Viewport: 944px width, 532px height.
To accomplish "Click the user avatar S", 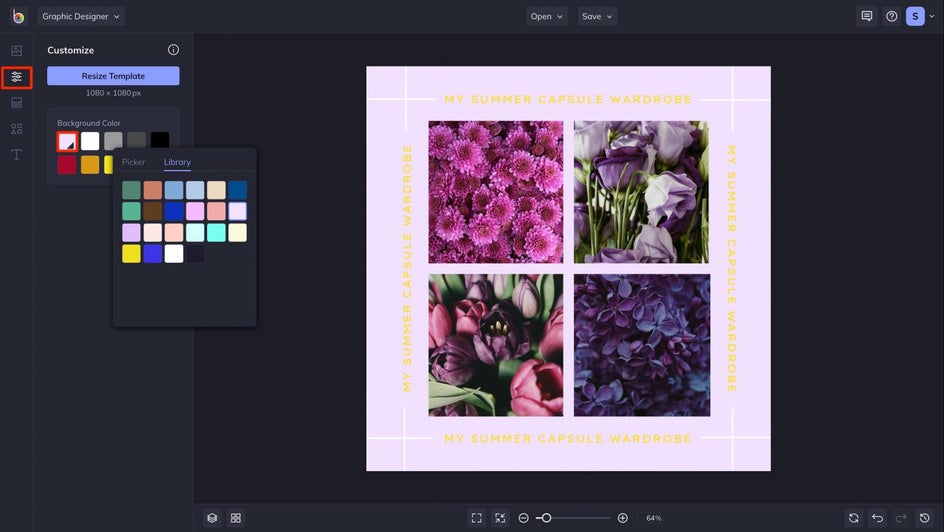I will [915, 16].
